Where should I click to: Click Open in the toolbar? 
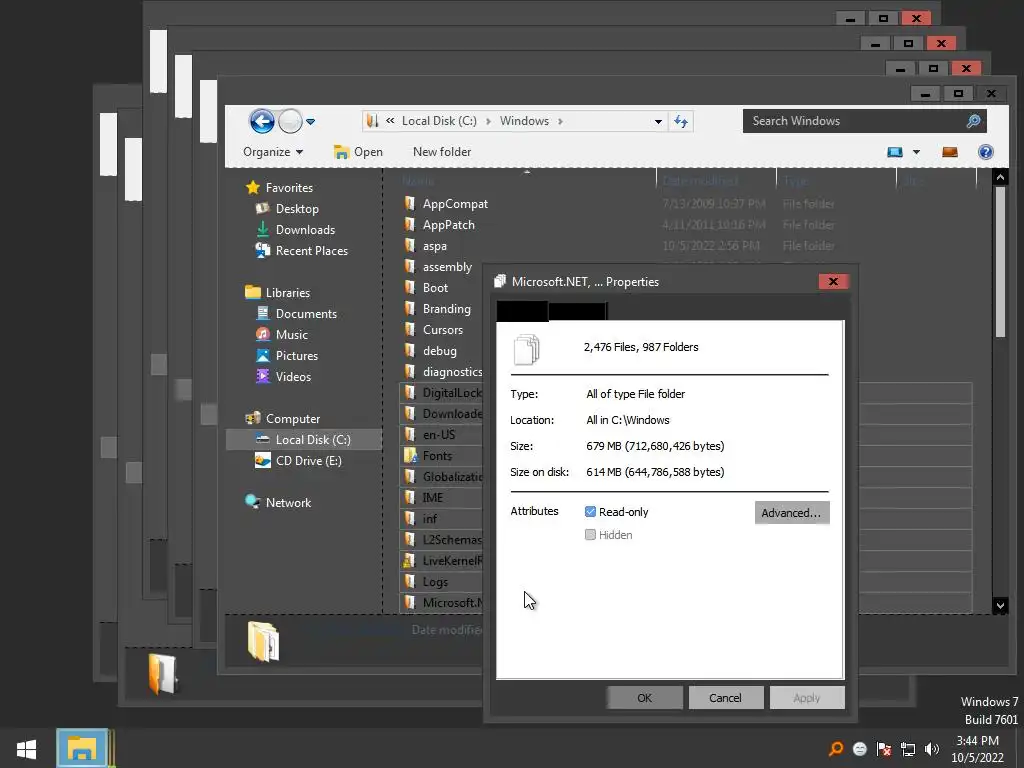coord(358,152)
